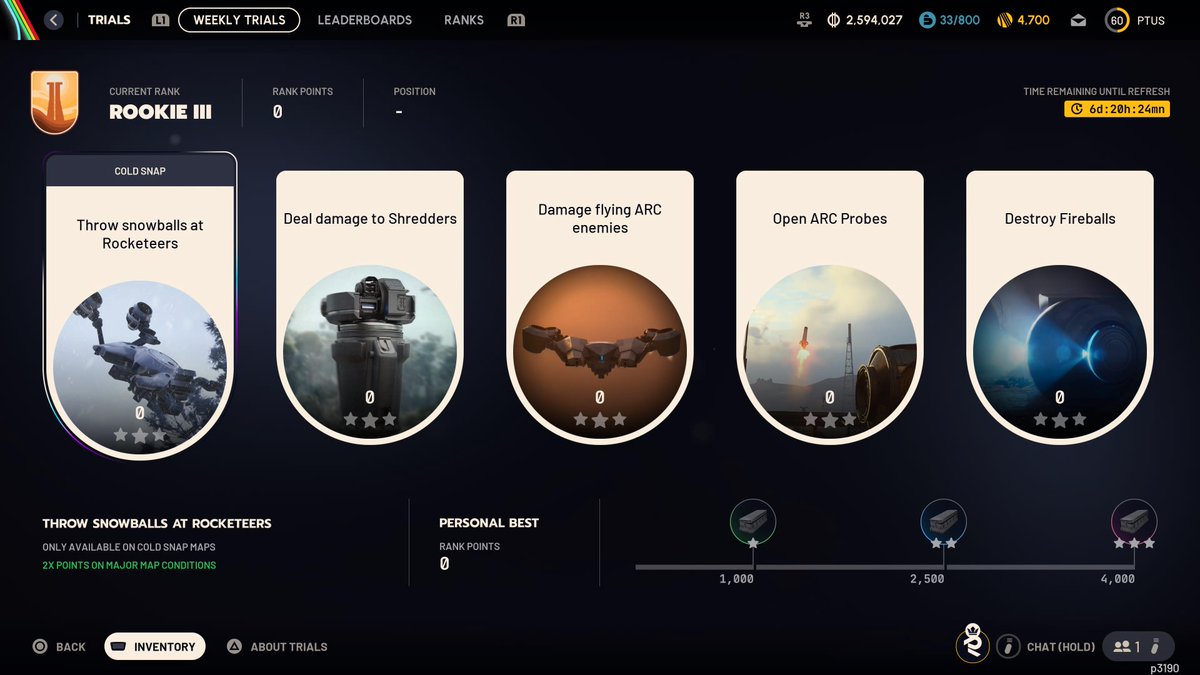This screenshot has height=675, width=1200.
Task: Select the Deal damage to Shredders card
Action: tap(370, 306)
